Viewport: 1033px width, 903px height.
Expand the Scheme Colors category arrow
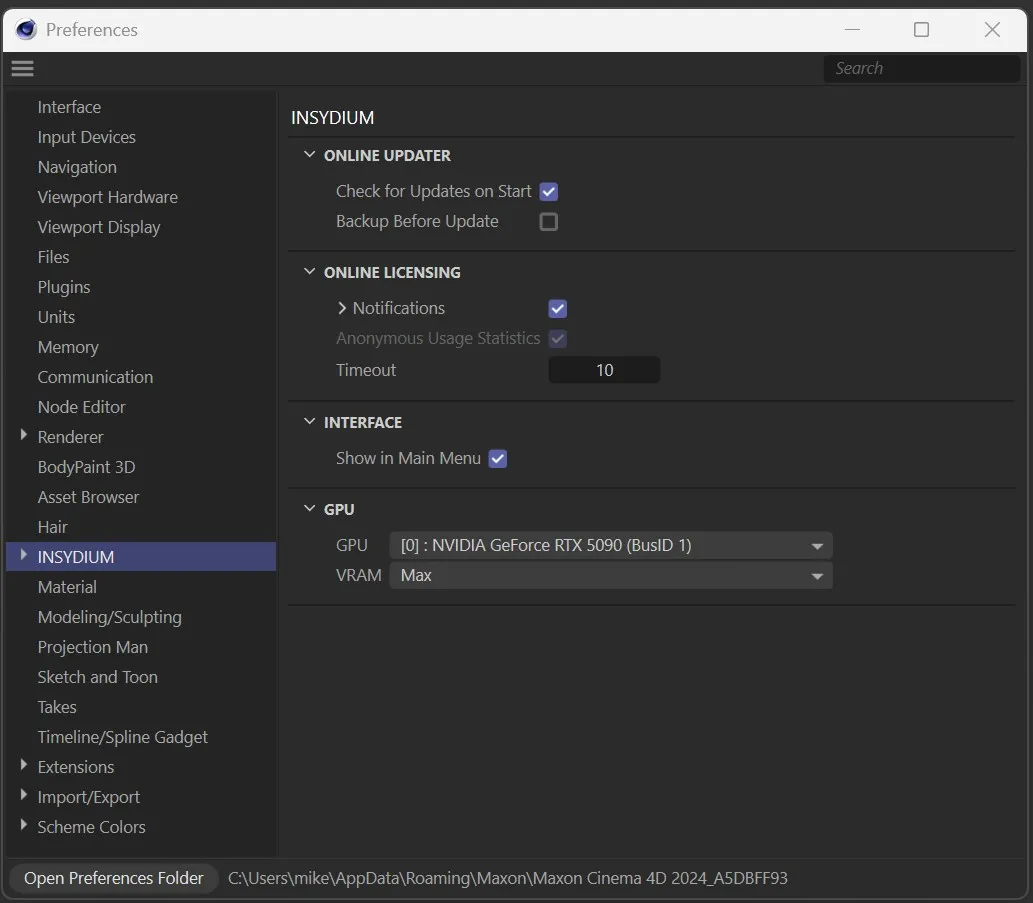pyautogui.click(x=24, y=826)
